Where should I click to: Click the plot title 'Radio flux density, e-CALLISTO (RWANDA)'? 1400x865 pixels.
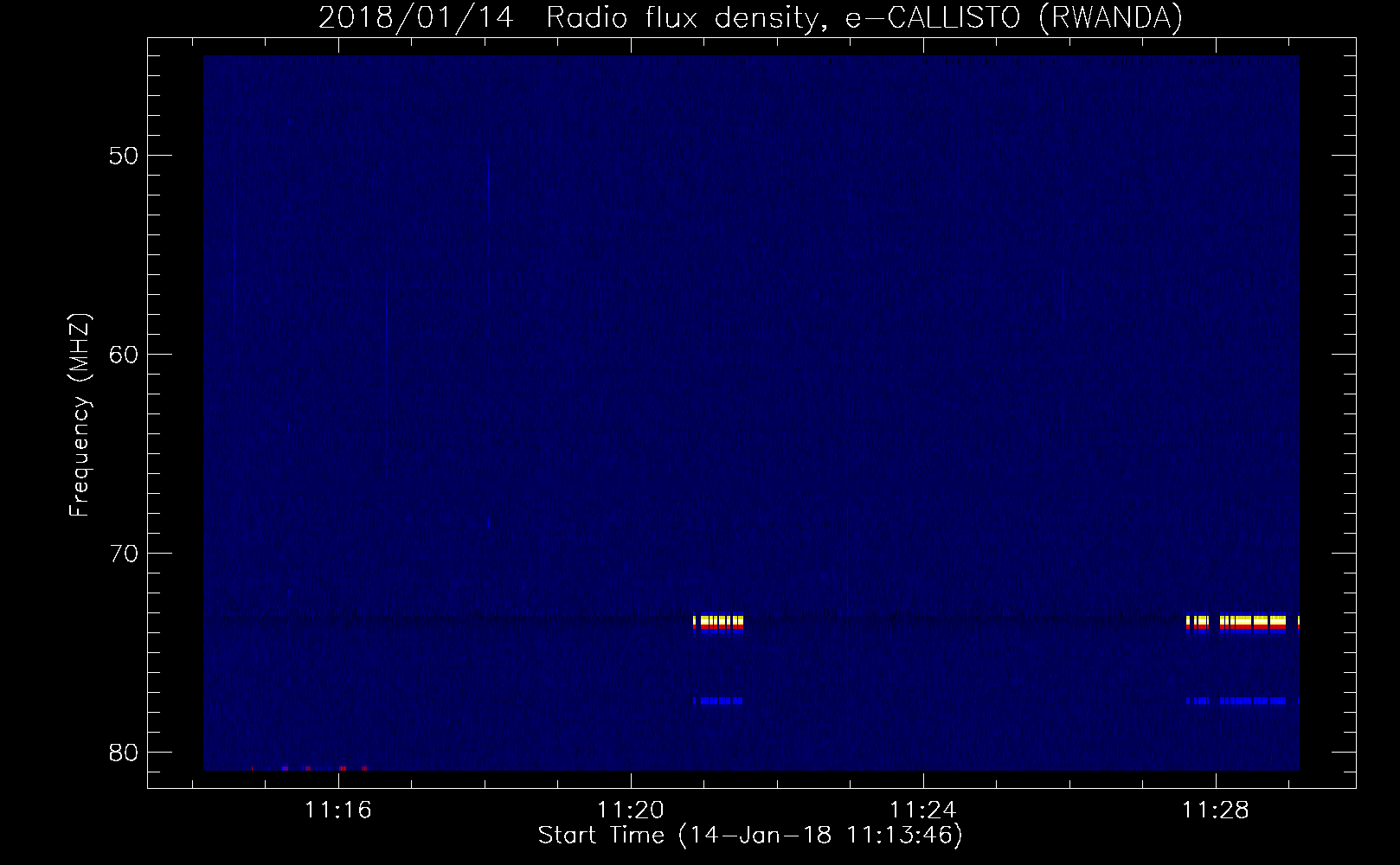[864, 17]
